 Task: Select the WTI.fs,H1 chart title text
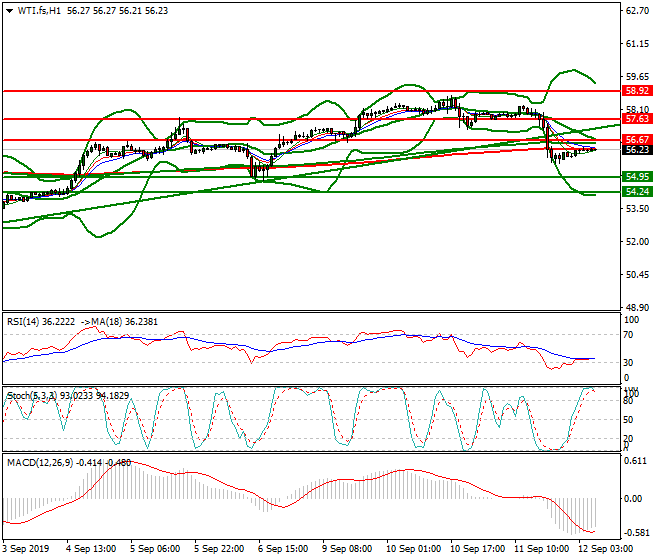(x=37, y=11)
